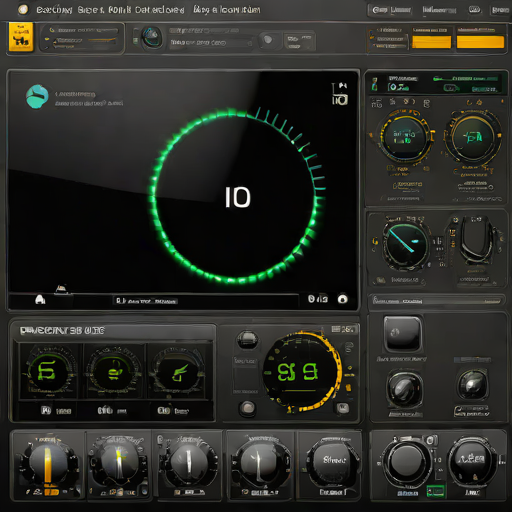The width and height of the screenshot is (512, 512).
Task: Toggle the round button above the yellow ring dial
Action: (247, 339)
